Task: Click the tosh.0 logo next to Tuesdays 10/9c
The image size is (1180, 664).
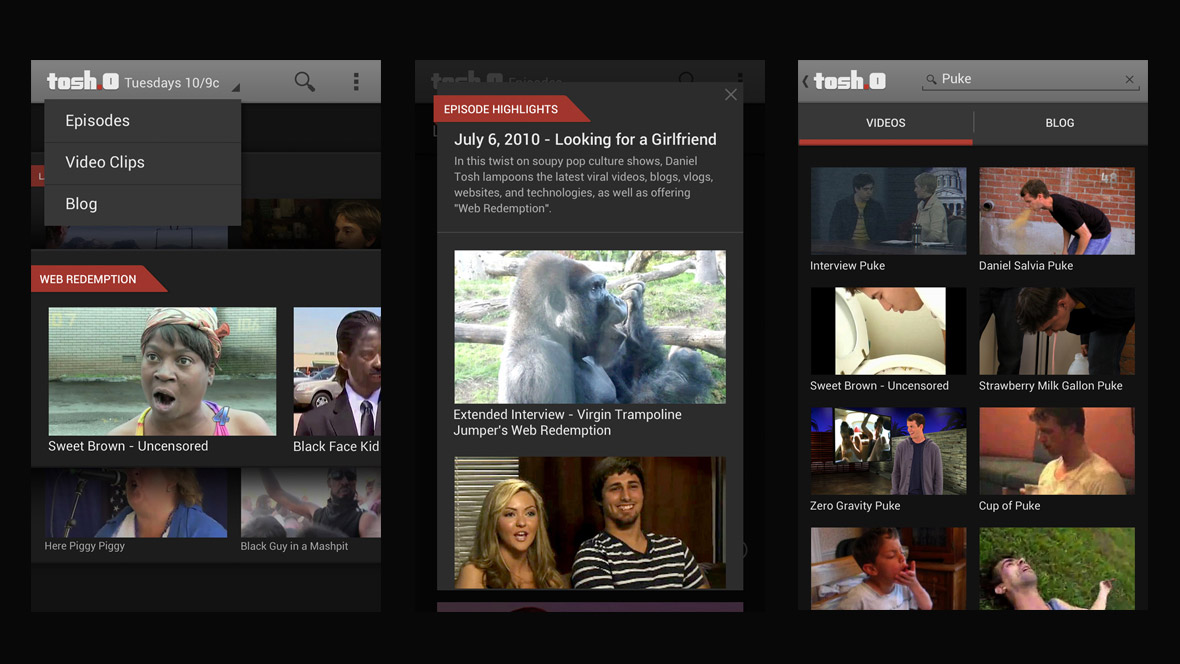Action: [x=82, y=82]
